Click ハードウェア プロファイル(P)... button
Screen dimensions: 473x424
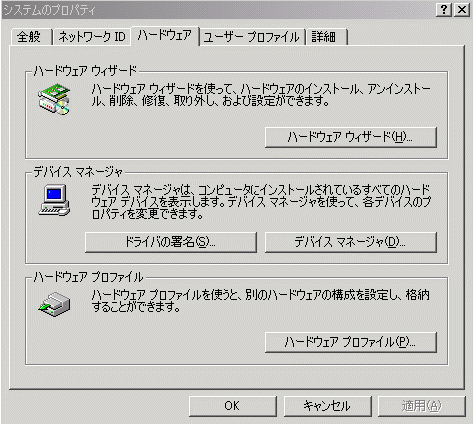point(351,342)
